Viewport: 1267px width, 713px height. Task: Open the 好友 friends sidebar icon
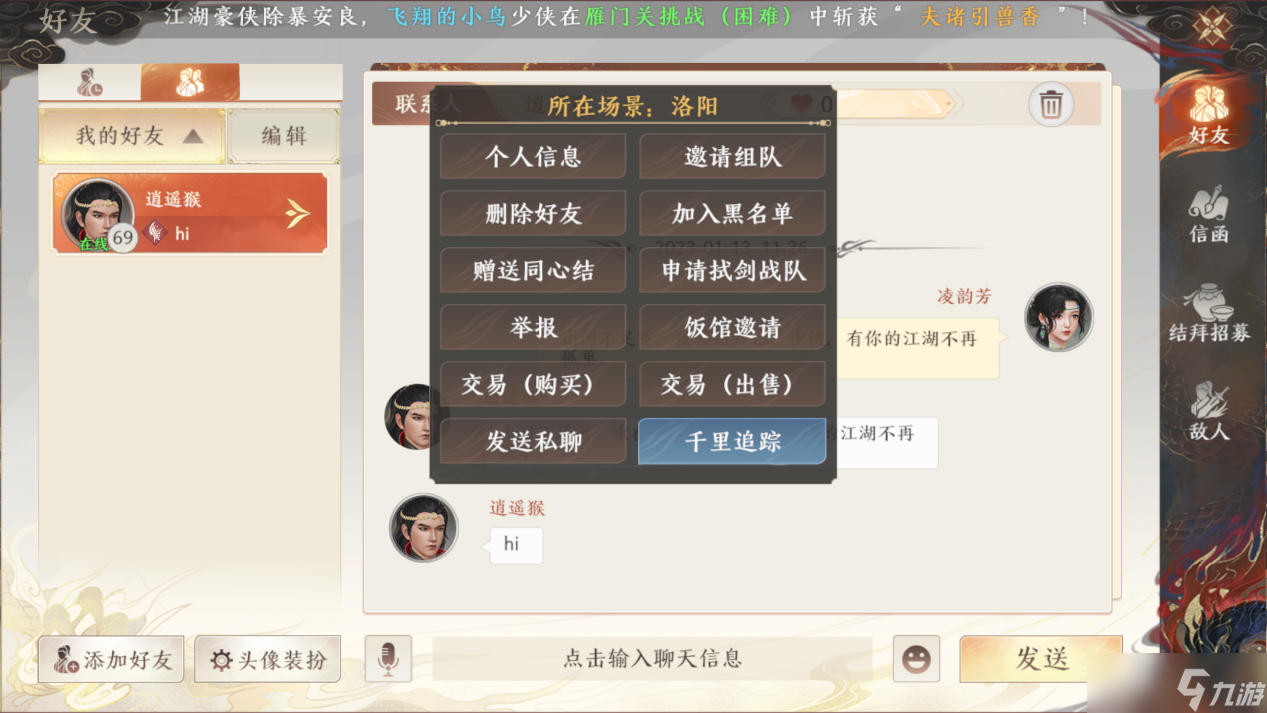[x=1209, y=112]
